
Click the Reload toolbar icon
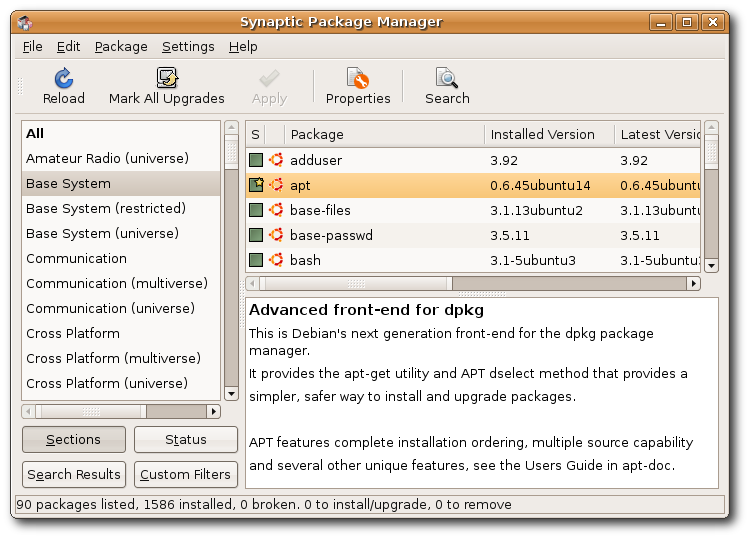pos(63,79)
